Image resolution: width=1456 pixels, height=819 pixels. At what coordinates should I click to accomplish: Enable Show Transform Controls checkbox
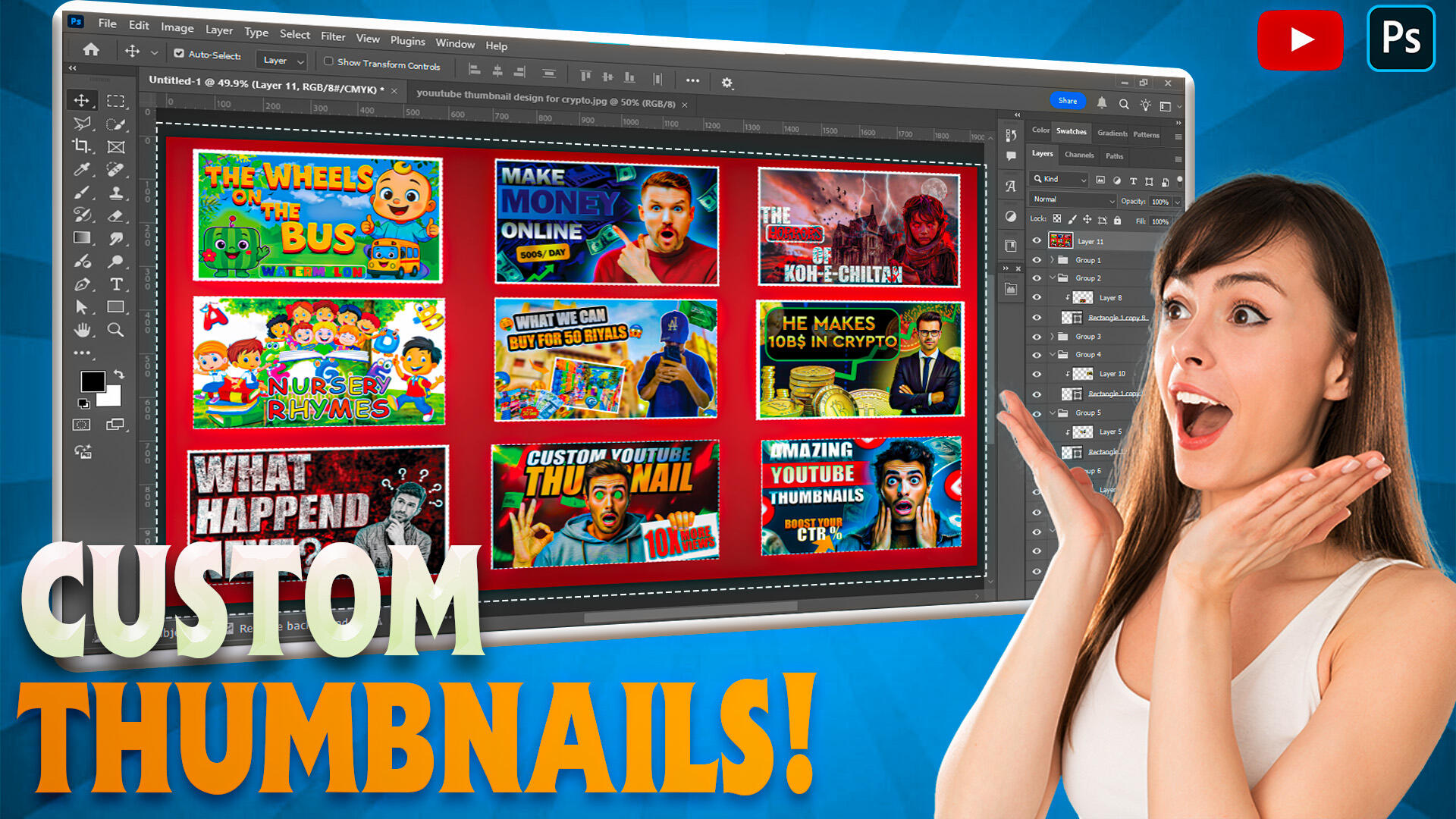328,61
